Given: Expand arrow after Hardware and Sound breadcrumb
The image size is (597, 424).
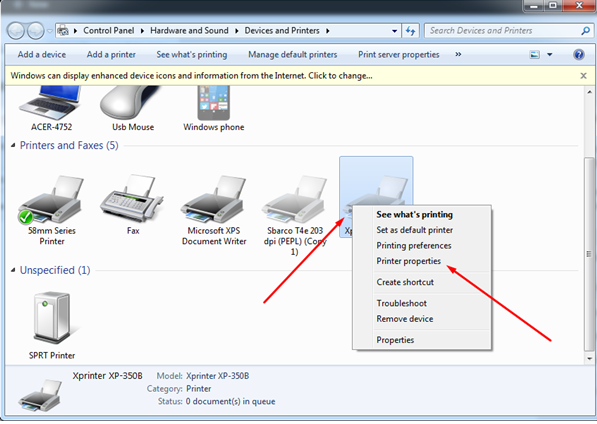Looking at the screenshot, I should (x=236, y=31).
